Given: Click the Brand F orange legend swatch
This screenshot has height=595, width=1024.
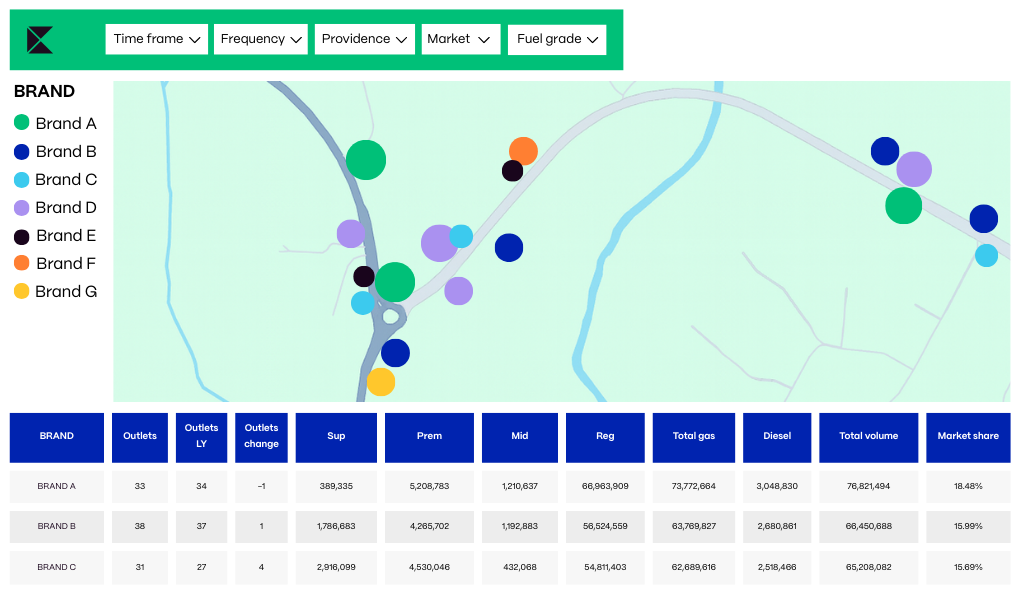Looking at the screenshot, I should [21, 263].
